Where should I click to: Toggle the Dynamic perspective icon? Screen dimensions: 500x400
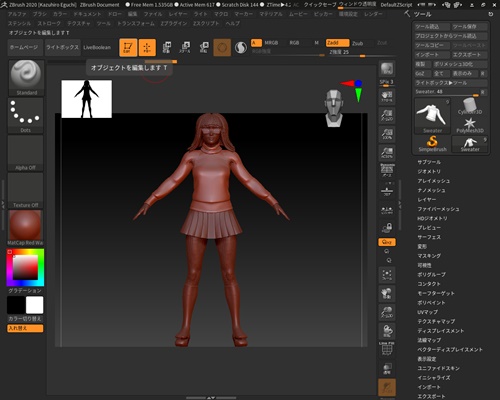click(x=387, y=171)
